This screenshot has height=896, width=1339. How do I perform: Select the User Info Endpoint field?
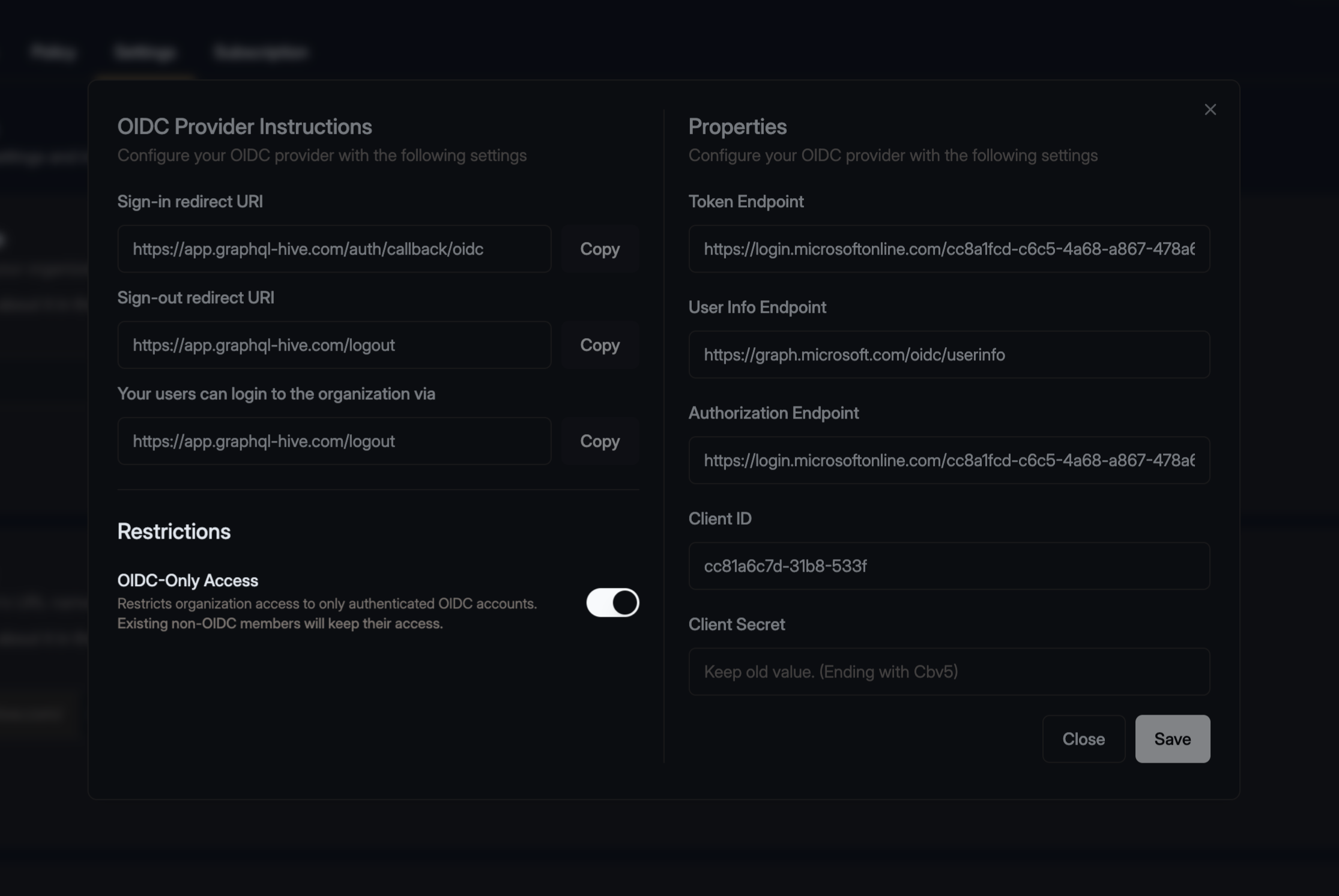point(949,354)
